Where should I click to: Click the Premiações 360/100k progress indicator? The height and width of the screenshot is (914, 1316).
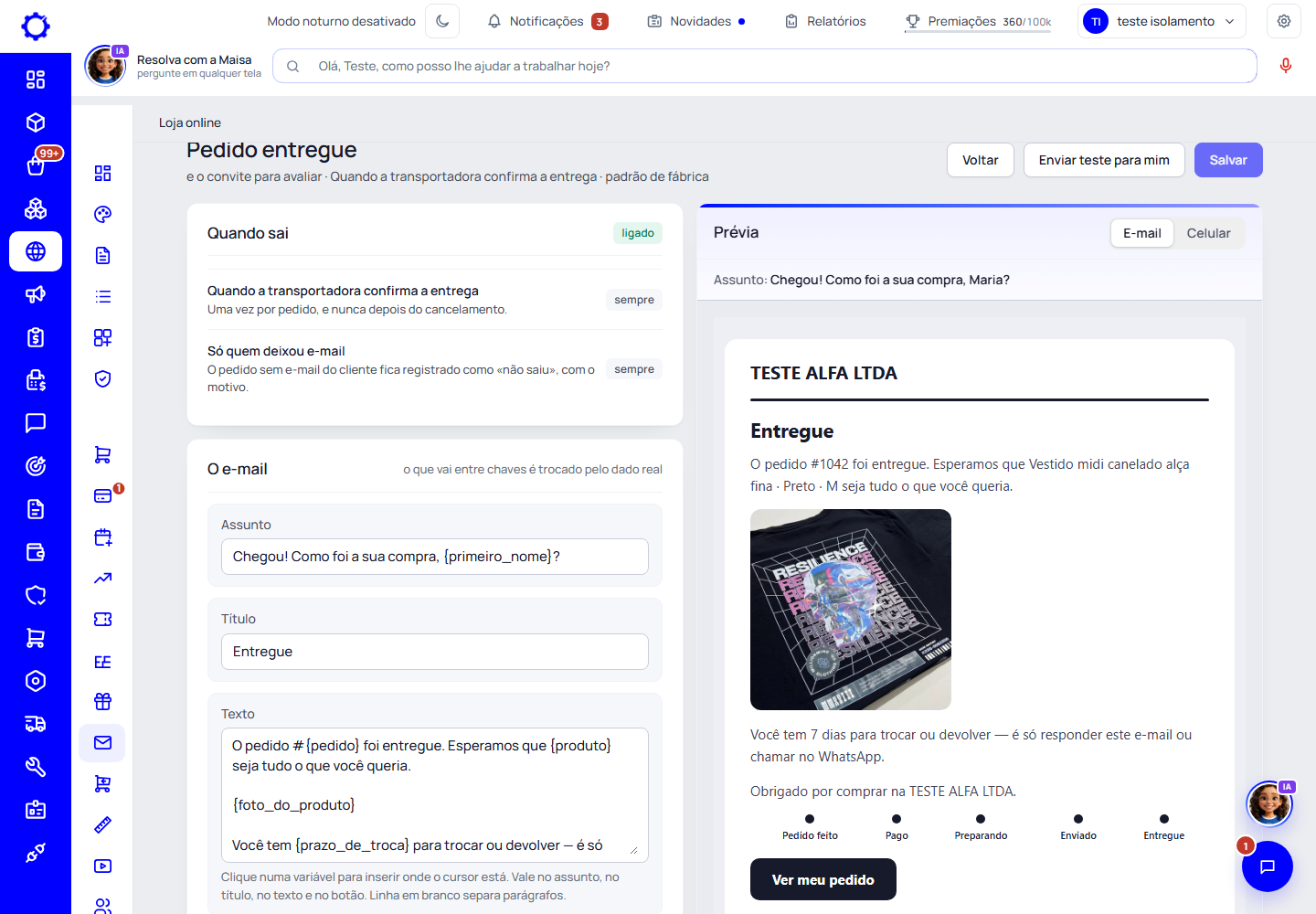(x=978, y=21)
